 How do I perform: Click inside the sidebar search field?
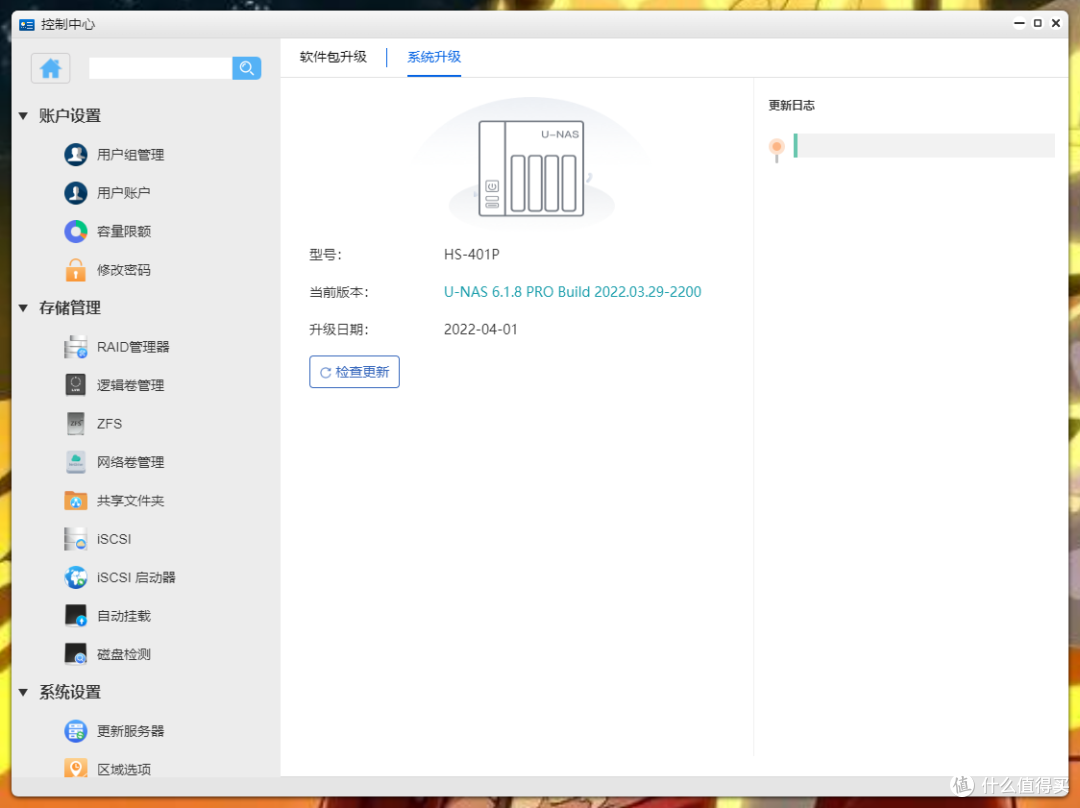click(160, 68)
